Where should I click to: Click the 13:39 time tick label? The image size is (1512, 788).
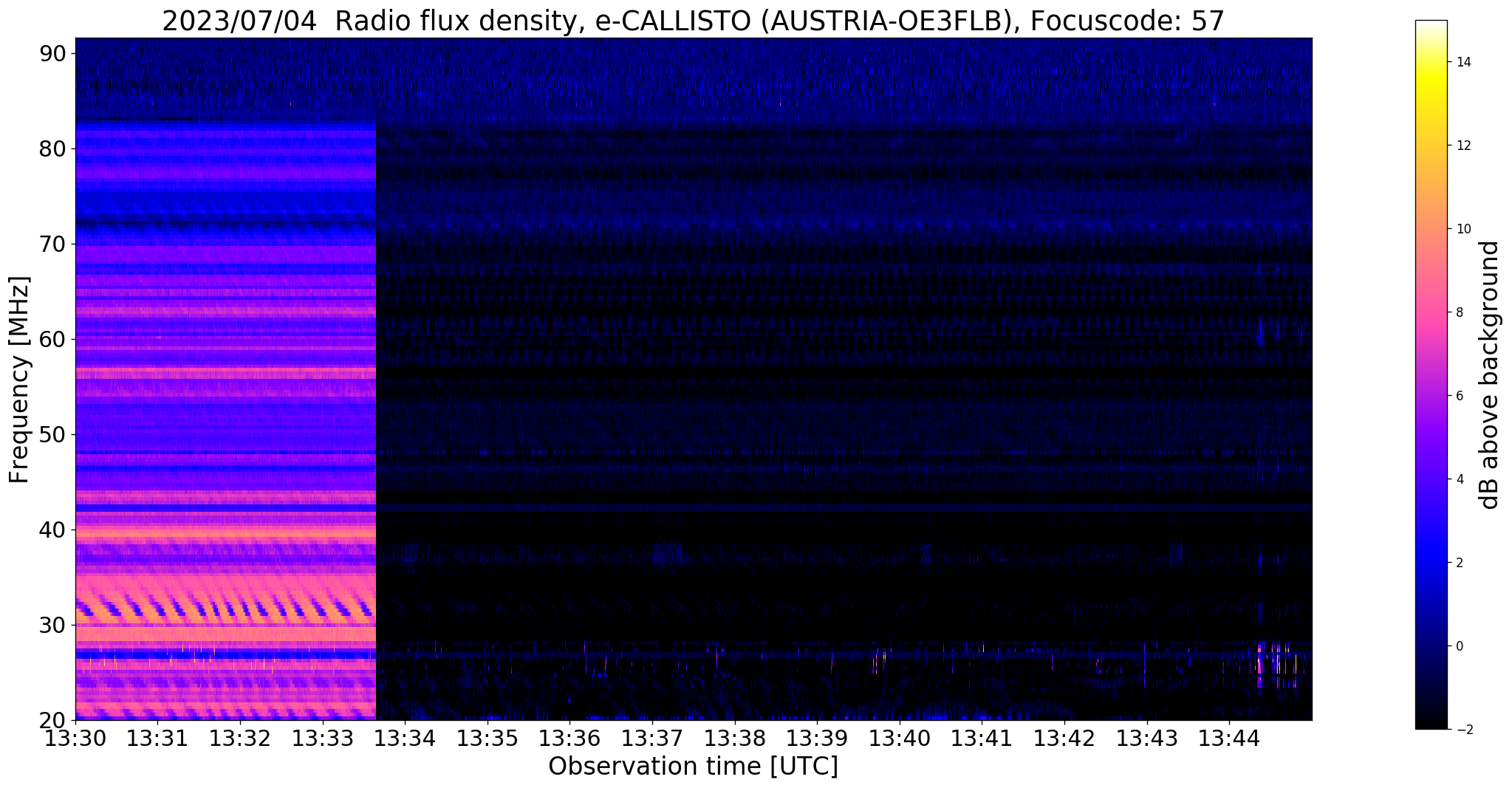[817, 738]
